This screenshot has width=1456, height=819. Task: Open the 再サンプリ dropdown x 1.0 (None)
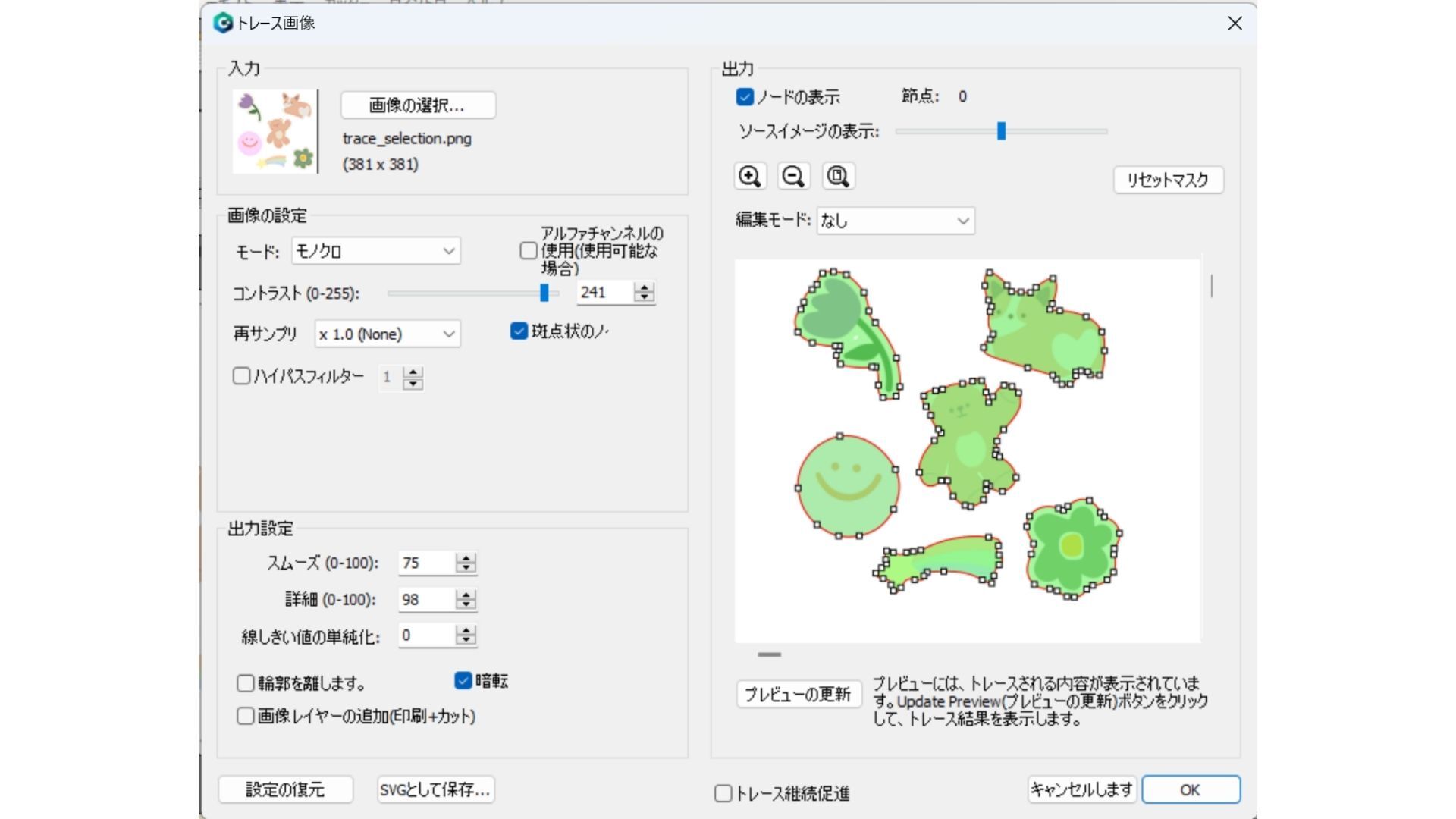tap(388, 334)
